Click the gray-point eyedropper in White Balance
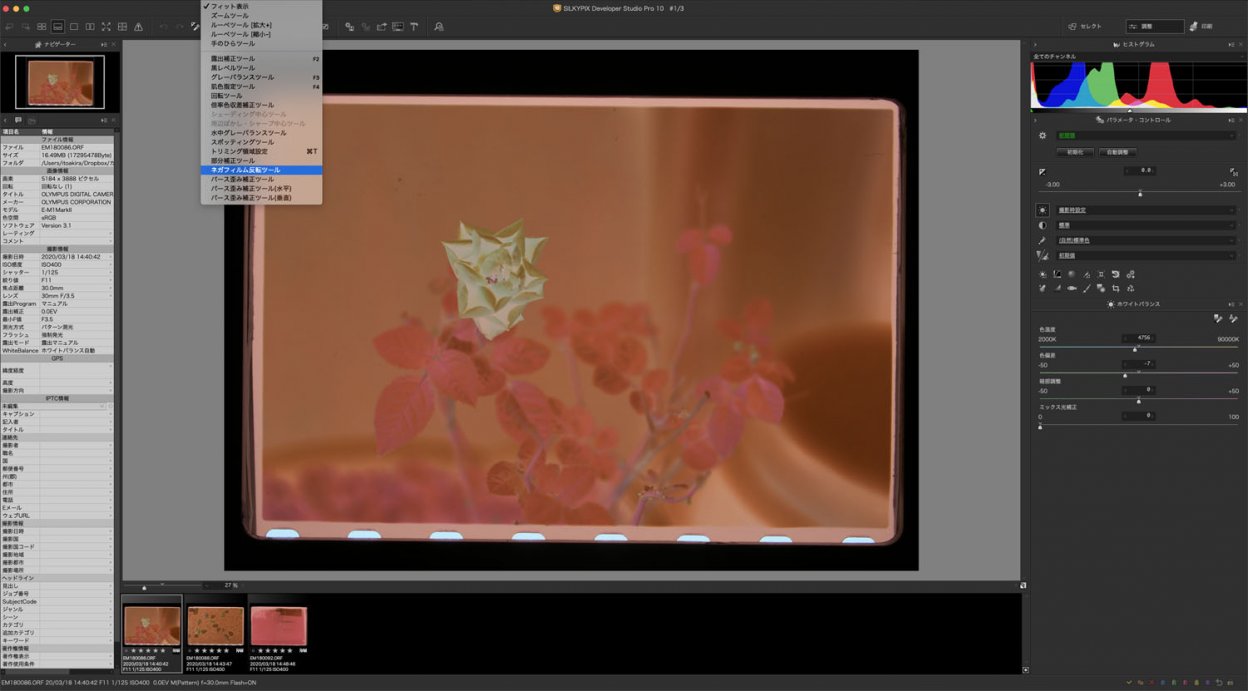Viewport: 1248px width, 691px height. [1218, 318]
